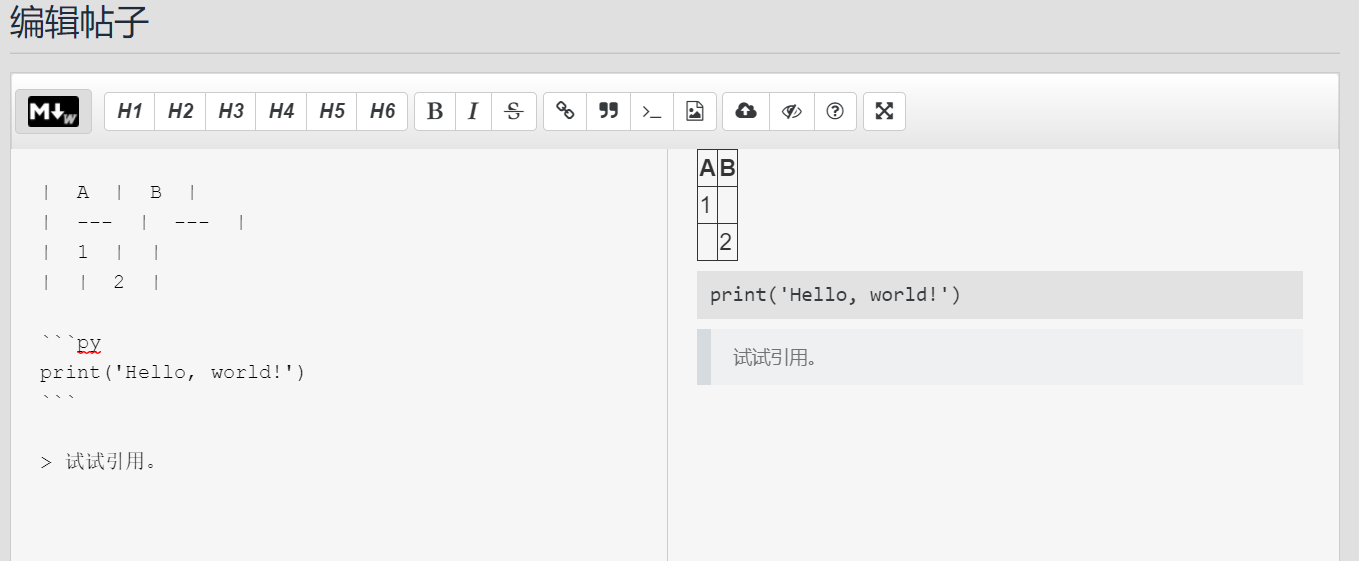Click the 编辑帖子 page heading
The width and height of the screenshot is (1359, 561).
point(80,22)
